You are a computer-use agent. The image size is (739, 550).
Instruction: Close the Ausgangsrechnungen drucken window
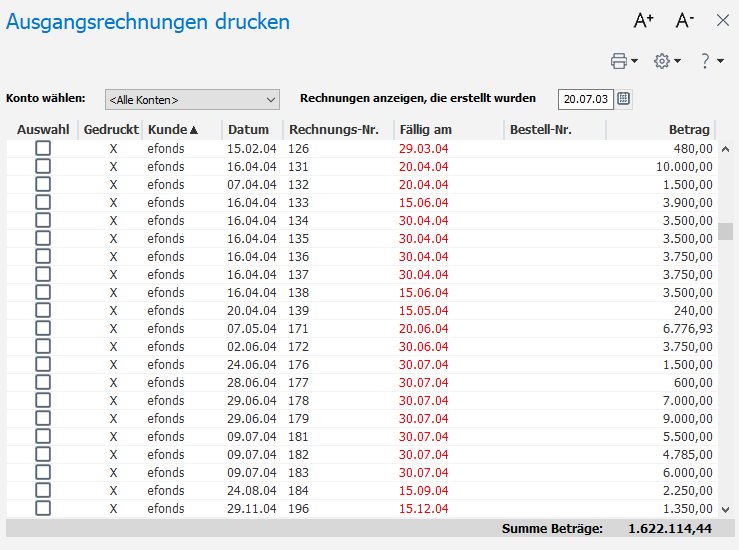coord(723,21)
